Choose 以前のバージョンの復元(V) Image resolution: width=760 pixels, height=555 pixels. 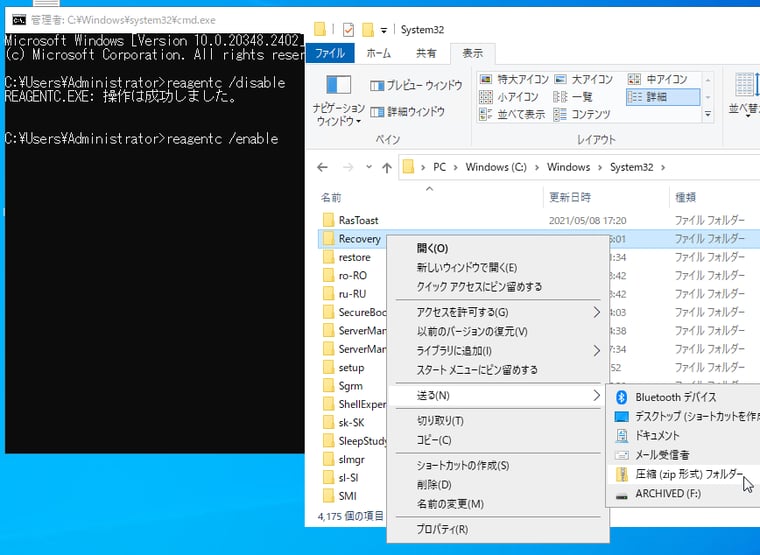pos(498,332)
